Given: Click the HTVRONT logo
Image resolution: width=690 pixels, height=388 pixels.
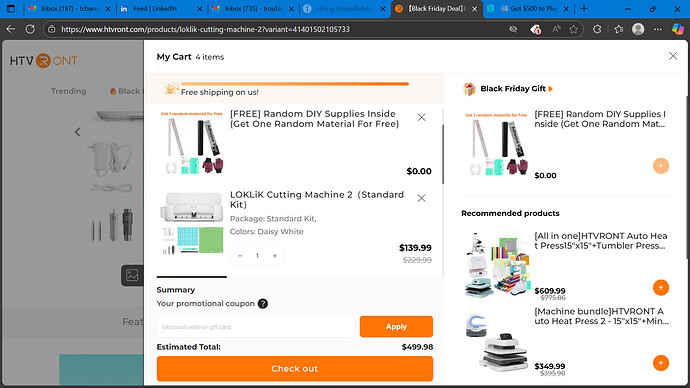Looking at the screenshot, I should pyautogui.click(x=44, y=61).
